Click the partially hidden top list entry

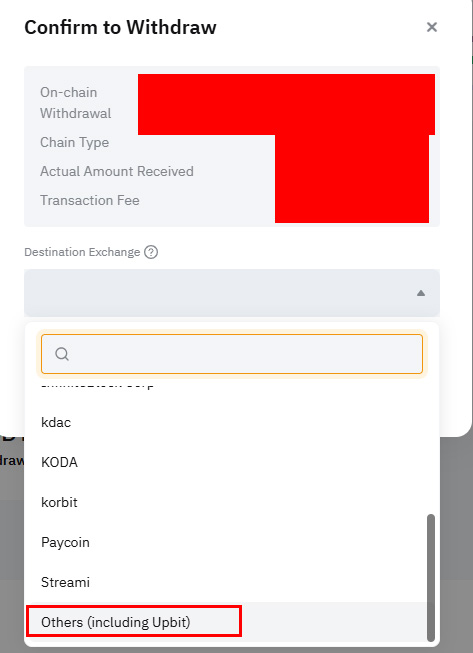[97, 385]
